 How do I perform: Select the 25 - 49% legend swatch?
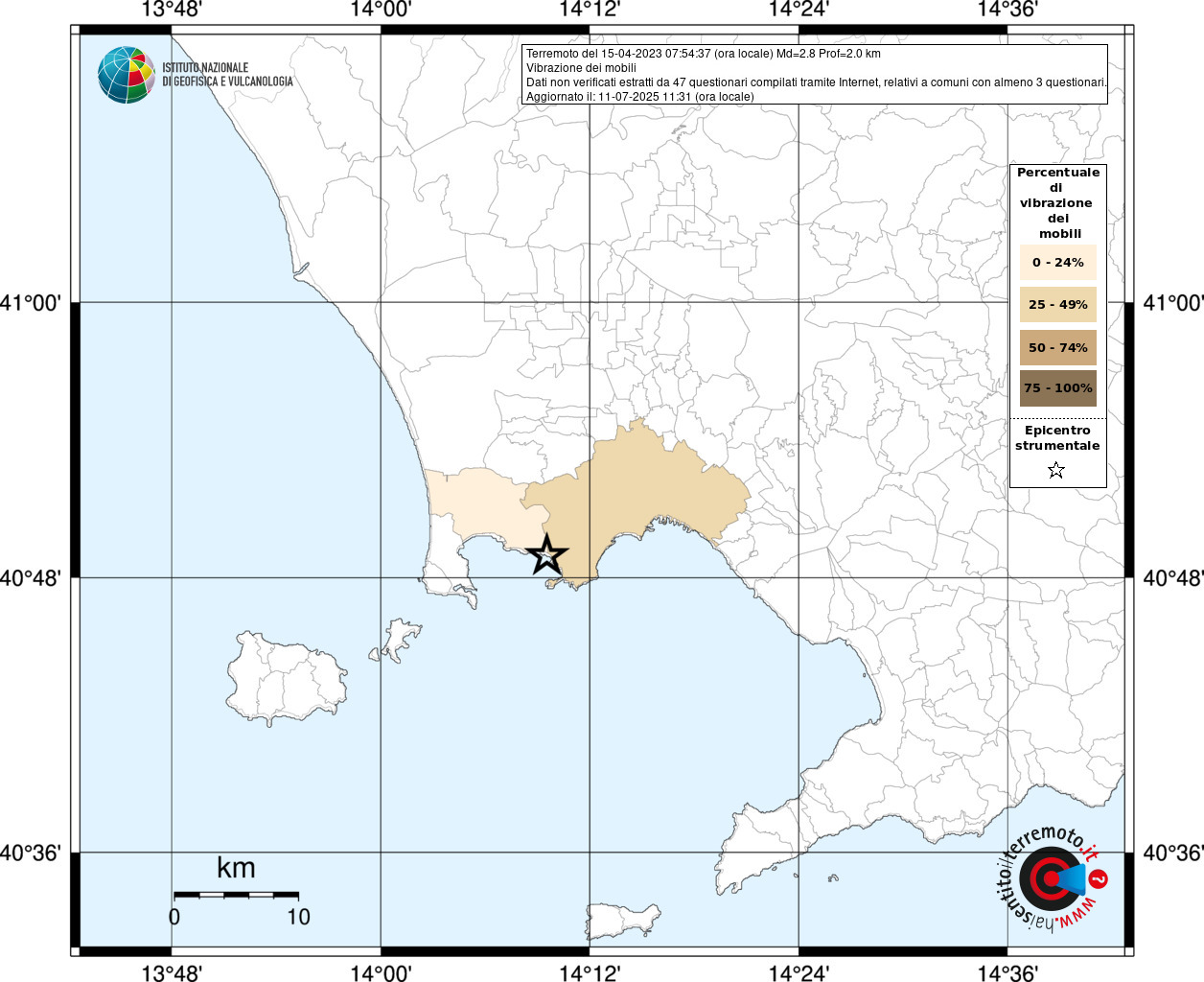[1058, 304]
